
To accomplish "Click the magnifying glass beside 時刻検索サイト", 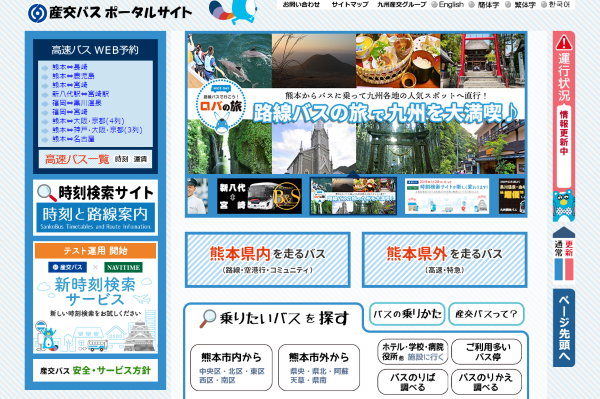I will (47, 192).
